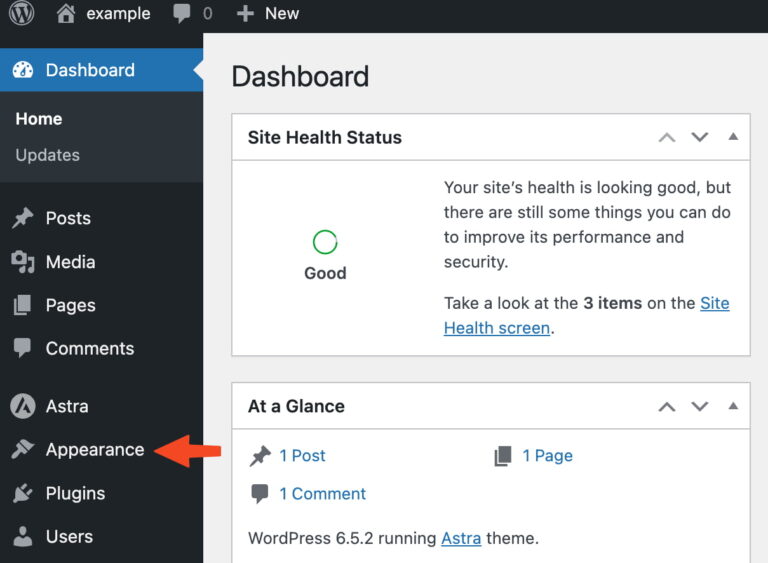Click the Users person icon in sidebar

[x=22, y=537]
